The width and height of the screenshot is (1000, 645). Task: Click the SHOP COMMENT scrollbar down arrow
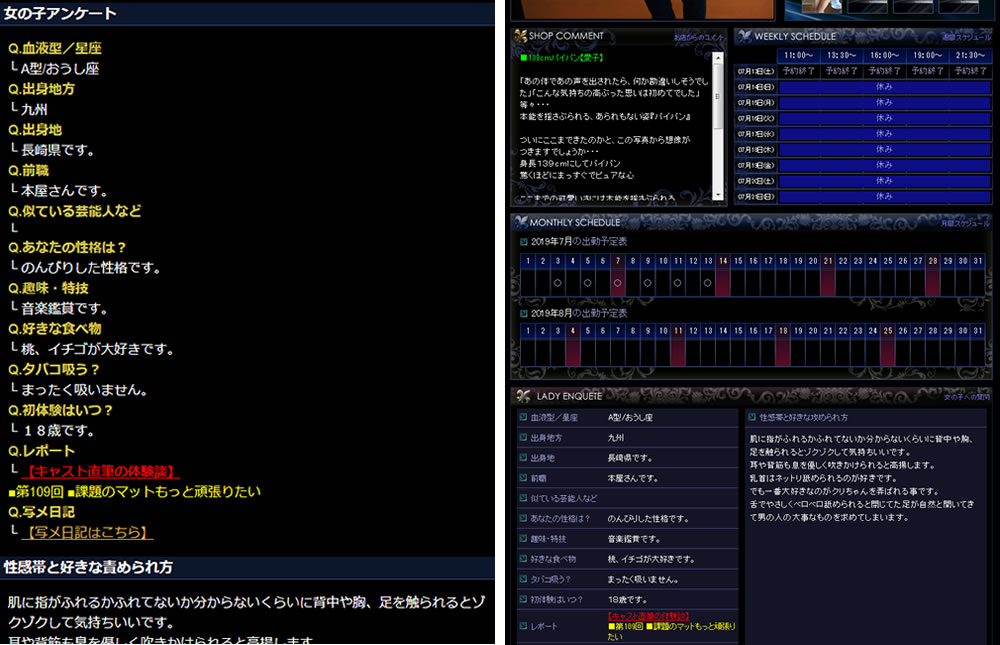[x=718, y=195]
